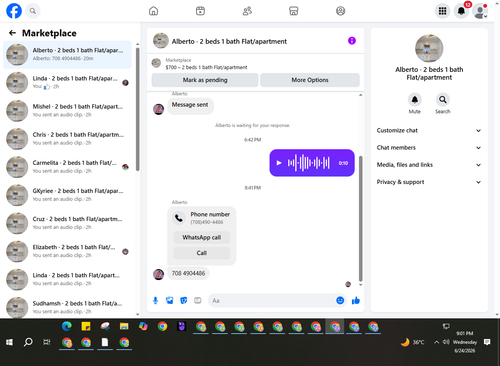Open the Facebook search icon
500x366 pixels.
tap(33, 11)
